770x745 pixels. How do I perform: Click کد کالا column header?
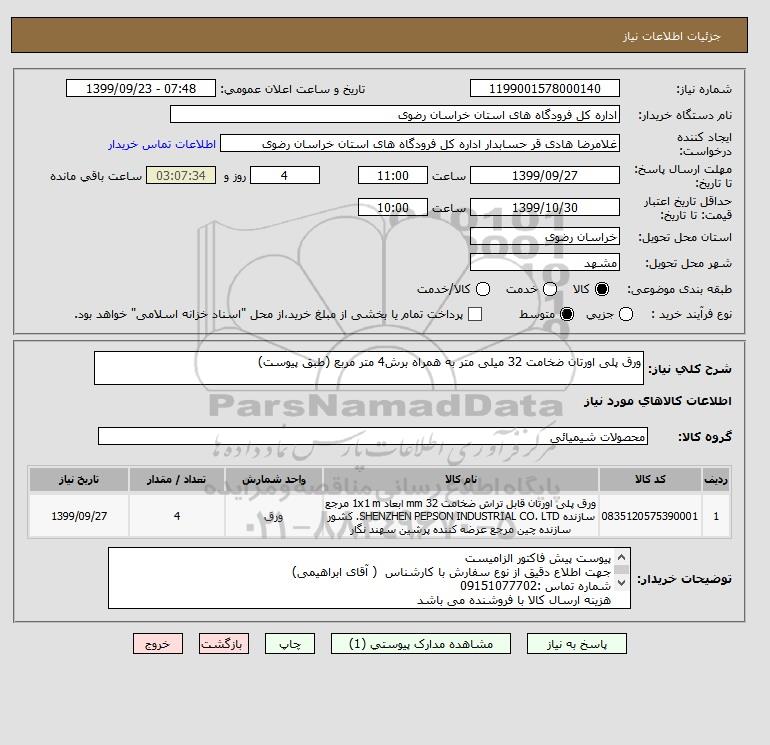(650, 479)
